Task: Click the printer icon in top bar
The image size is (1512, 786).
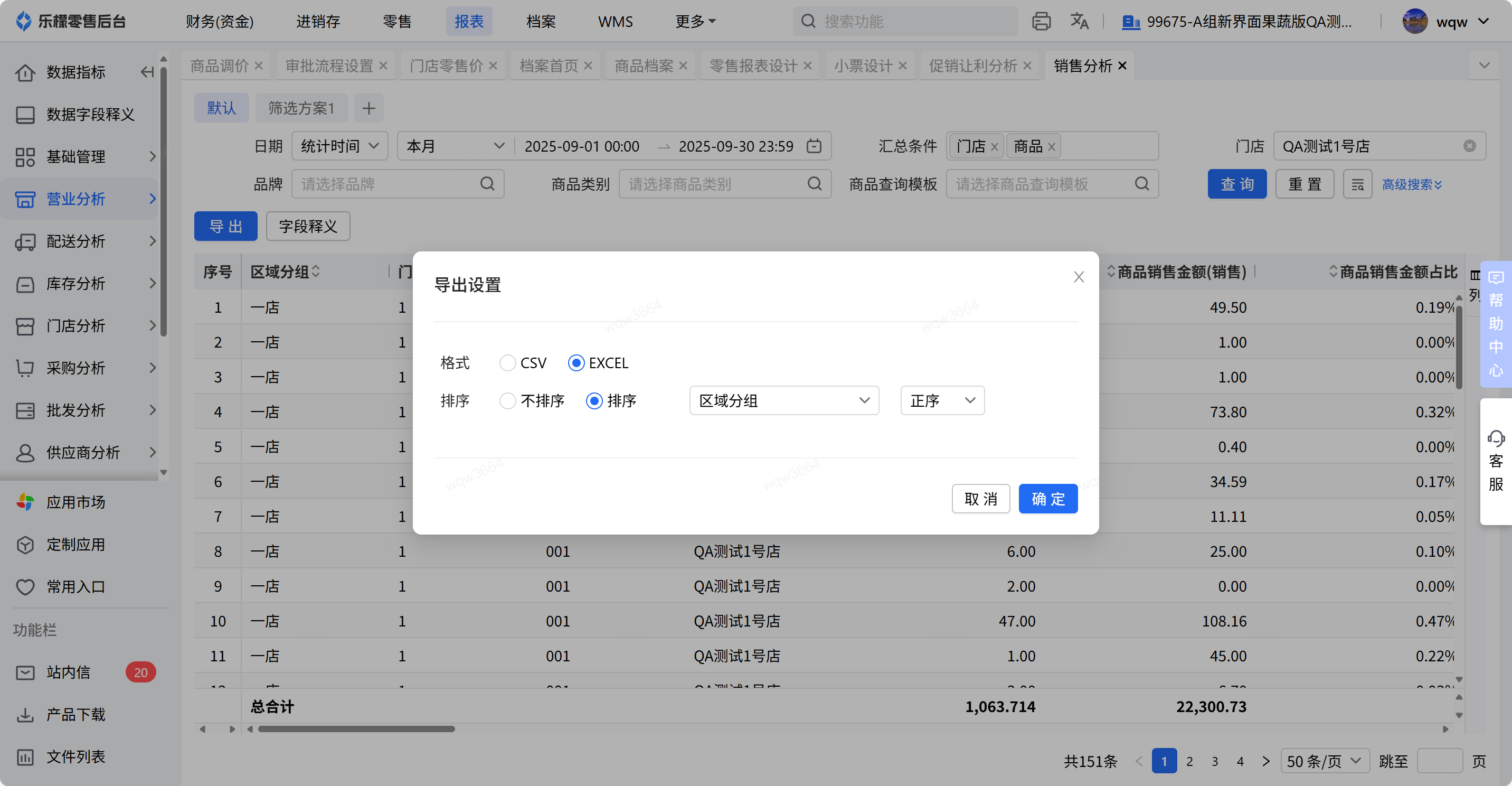Action: (1041, 22)
